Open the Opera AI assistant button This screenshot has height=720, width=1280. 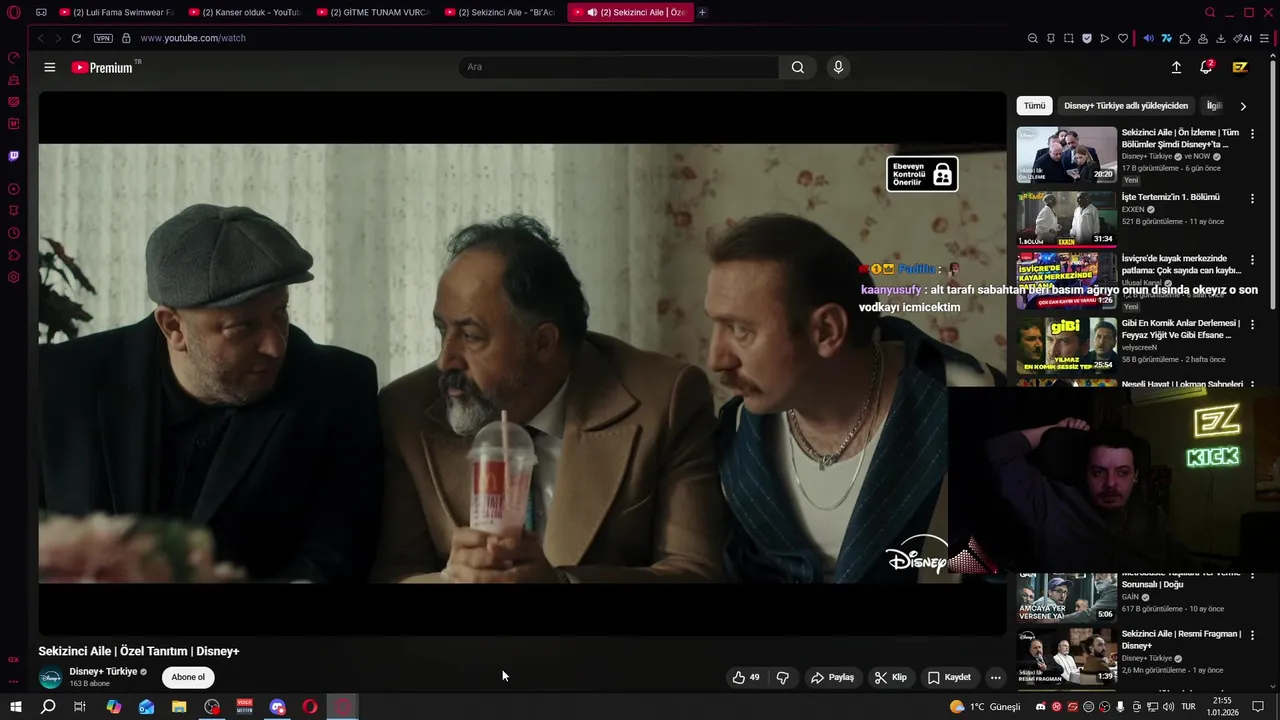tap(1242, 38)
